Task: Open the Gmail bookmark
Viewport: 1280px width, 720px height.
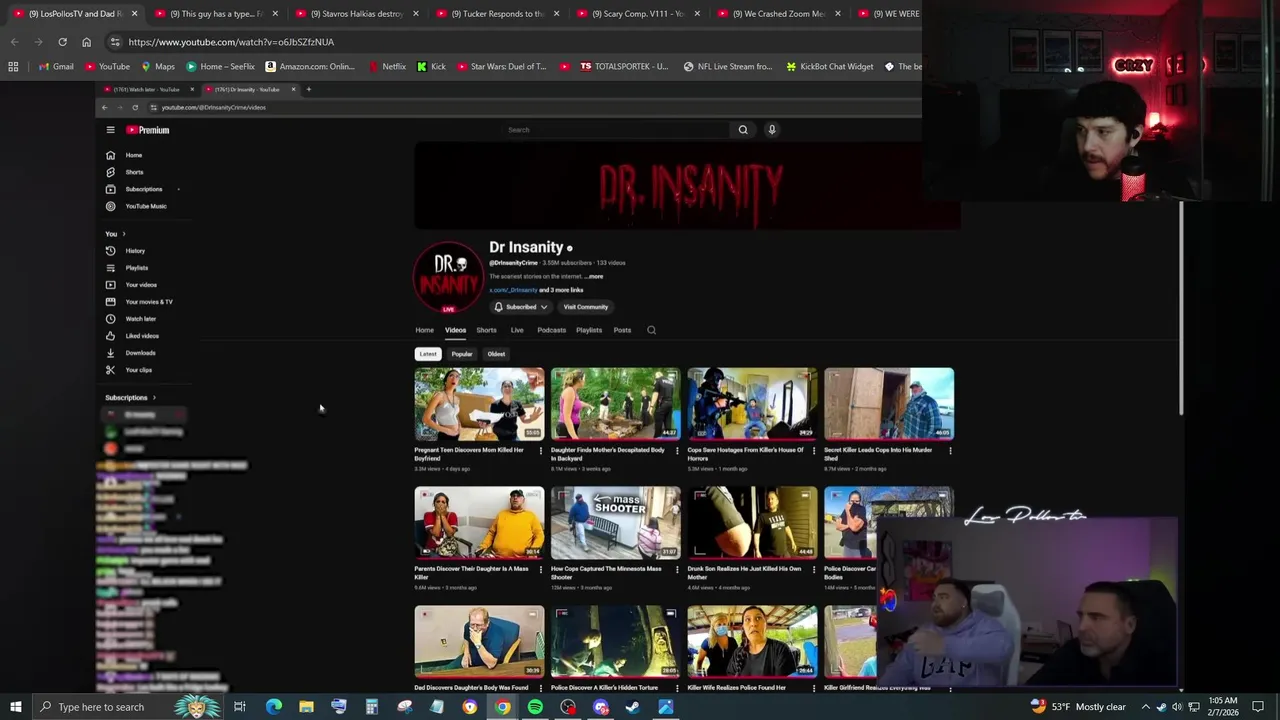Action: (56, 67)
